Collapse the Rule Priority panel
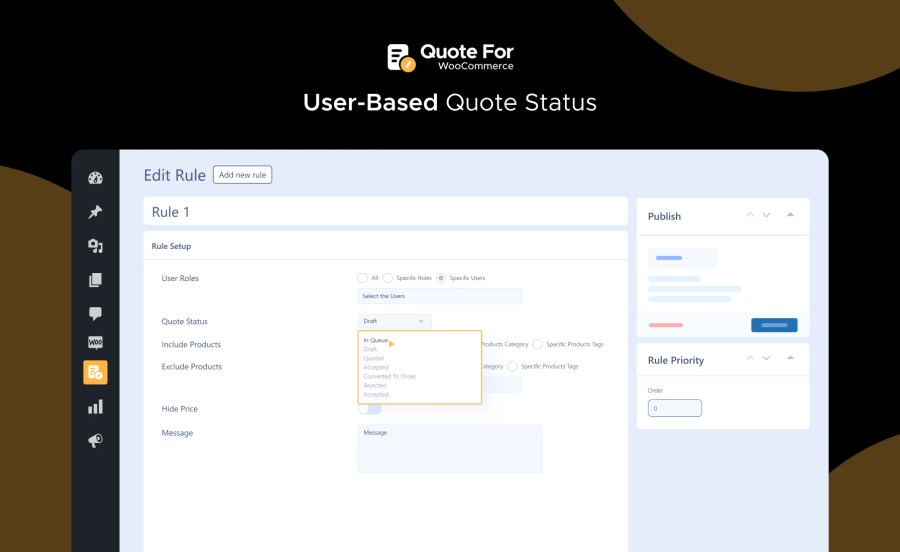Image resolution: width=900 pixels, height=552 pixels. point(790,358)
